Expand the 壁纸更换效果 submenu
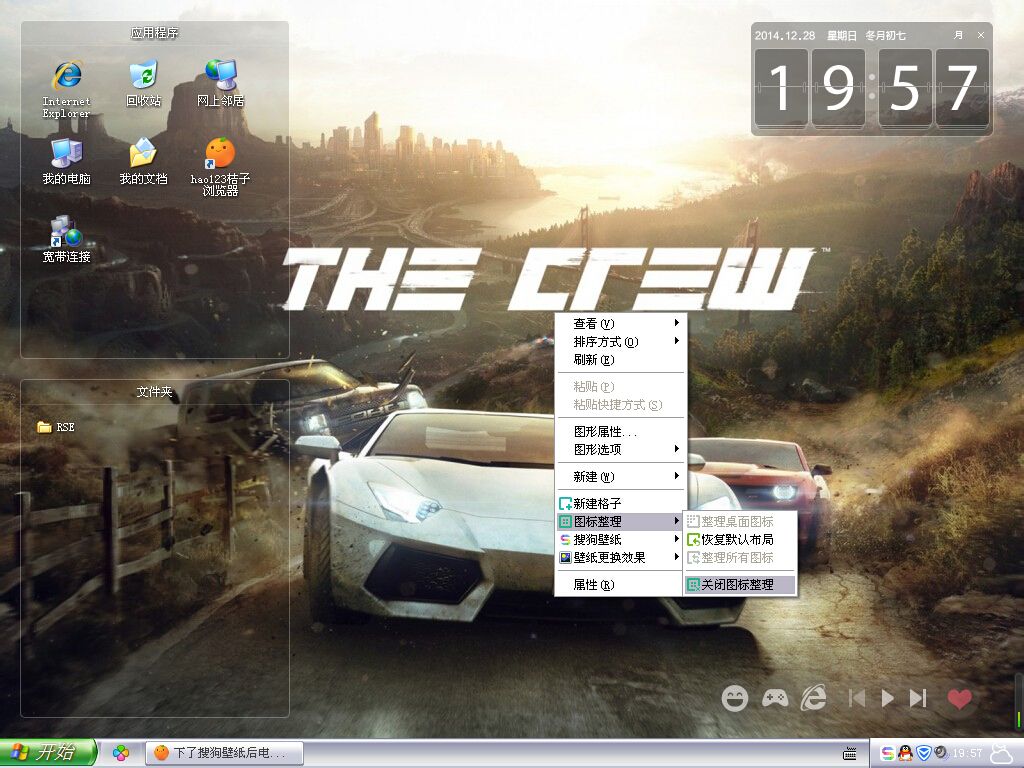This screenshot has height=768, width=1024. [620, 558]
